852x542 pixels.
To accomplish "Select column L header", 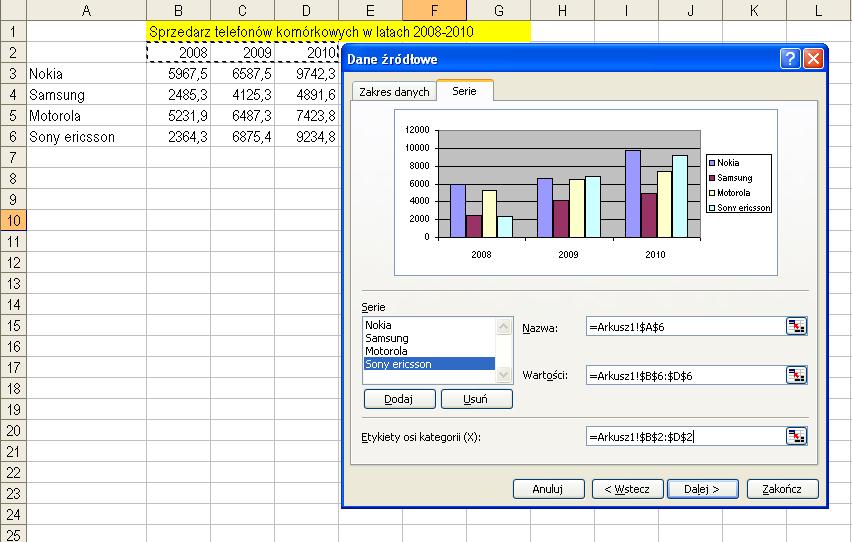I will pyautogui.click(x=819, y=10).
